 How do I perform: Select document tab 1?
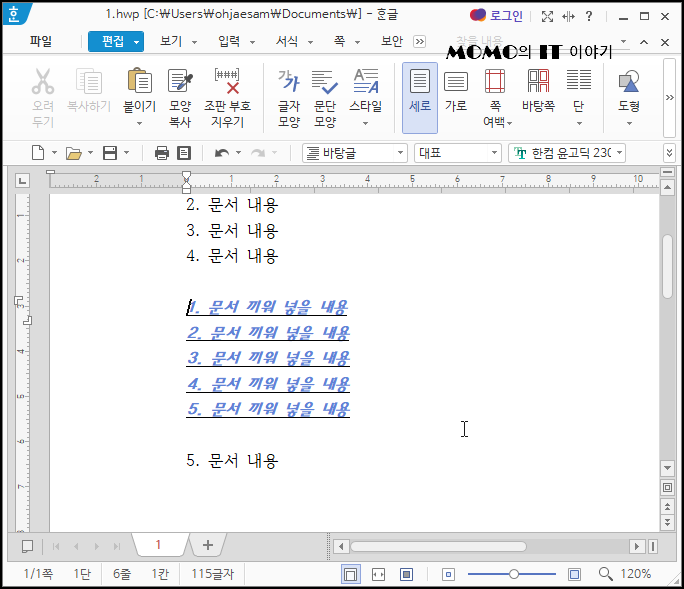[158, 544]
